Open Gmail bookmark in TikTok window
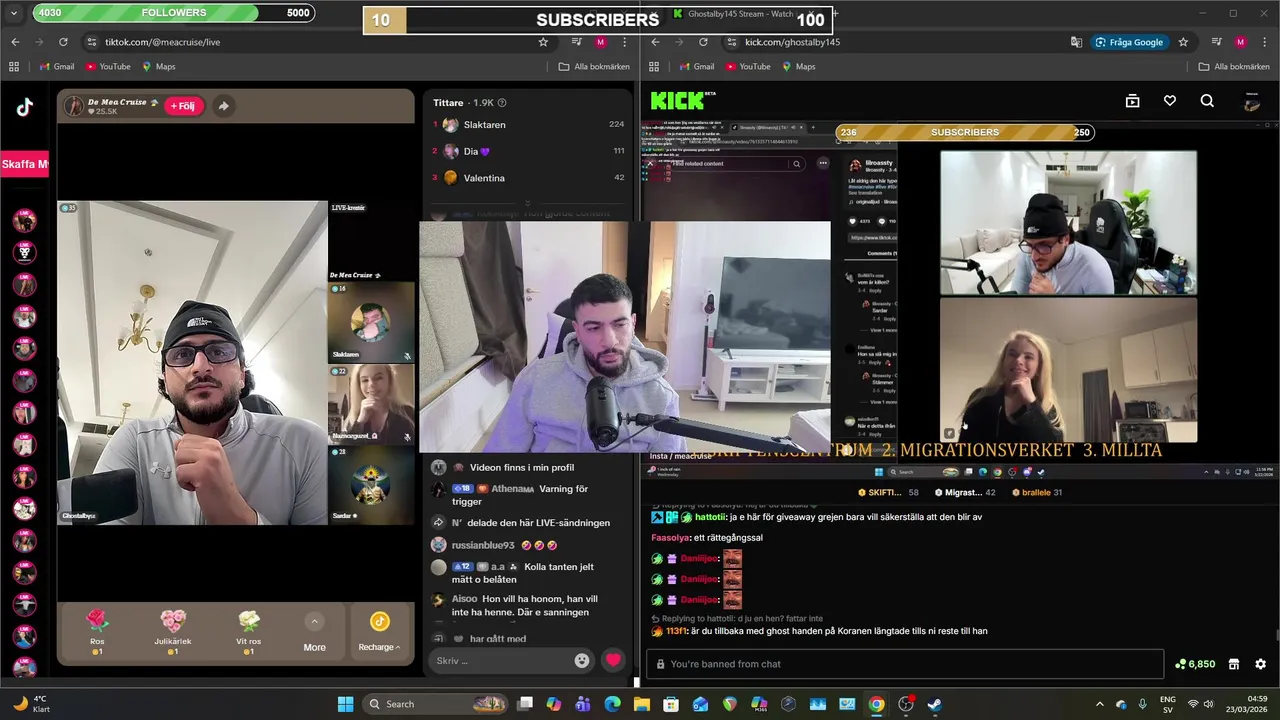 pyautogui.click(x=56, y=66)
